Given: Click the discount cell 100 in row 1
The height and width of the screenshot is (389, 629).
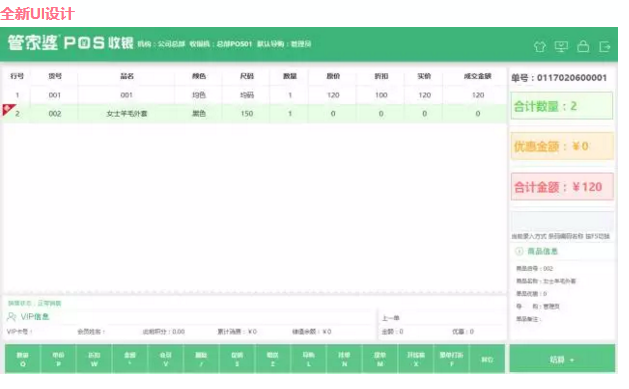Looking at the screenshot, I should [381, 95].
